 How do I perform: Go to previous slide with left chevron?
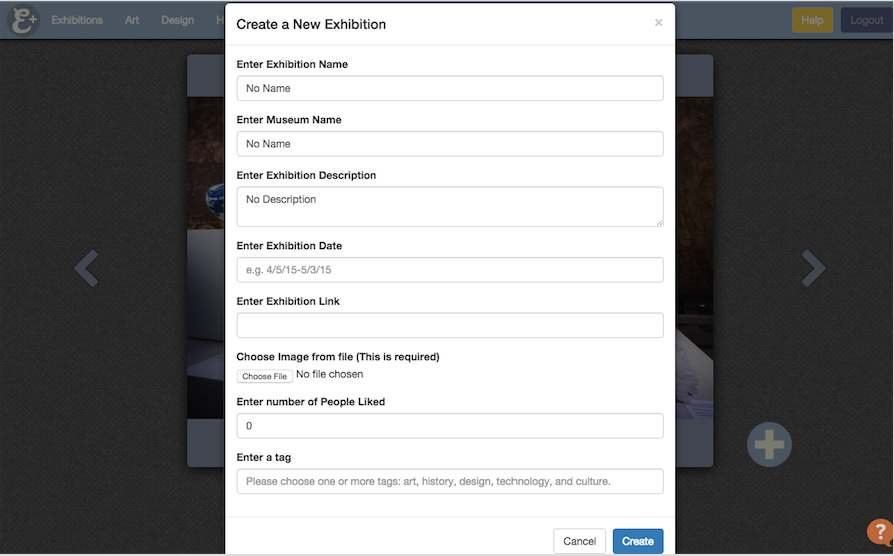click(87, 268)
